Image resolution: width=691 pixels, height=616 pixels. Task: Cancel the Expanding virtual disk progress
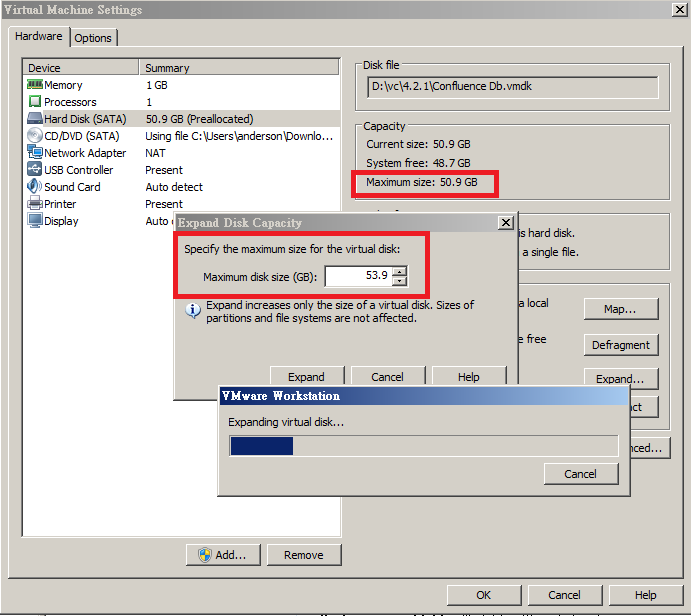pyautogui.click(x=580, y=474)
